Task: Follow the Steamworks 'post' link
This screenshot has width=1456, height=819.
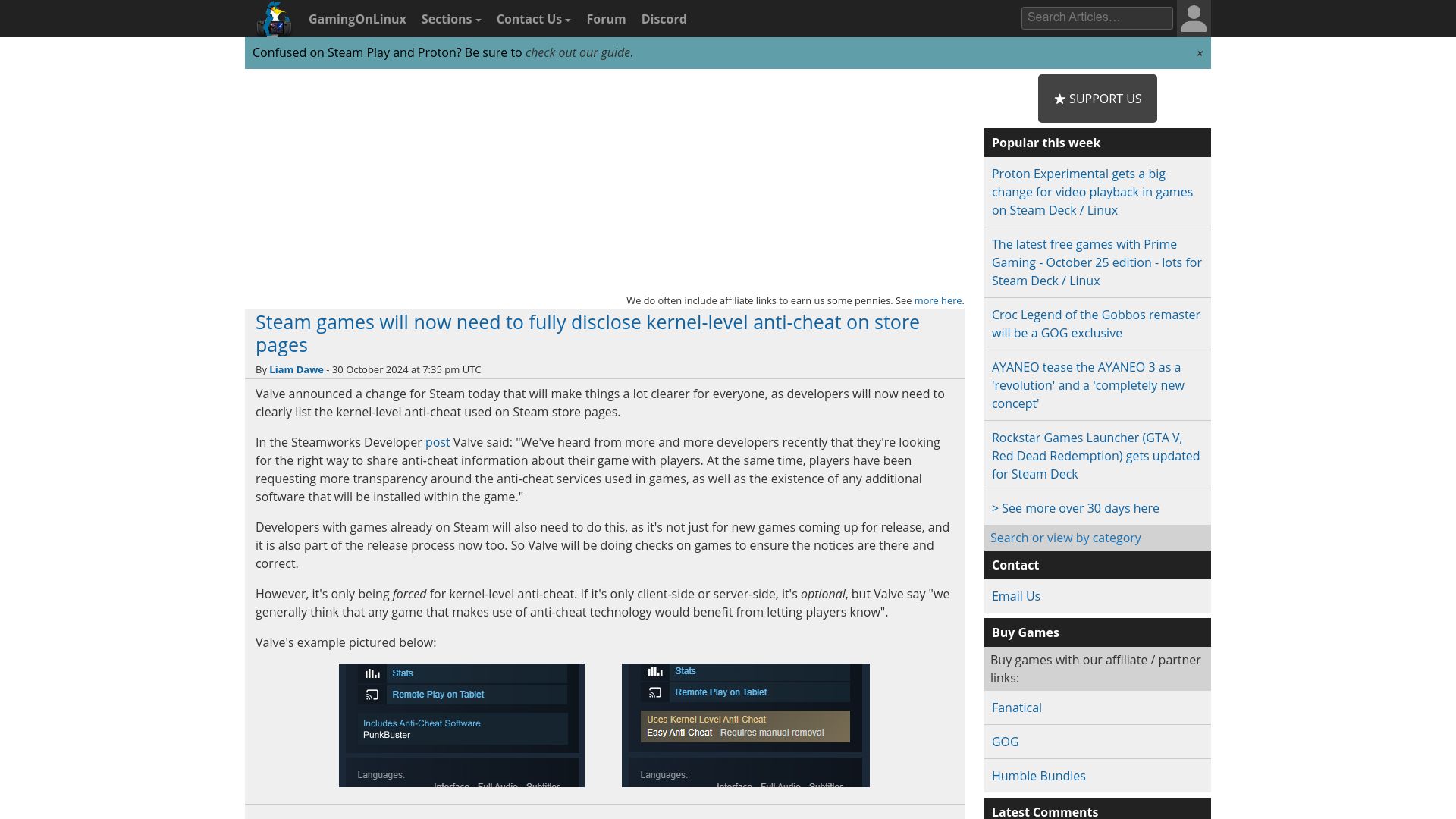Action: pos(438,442)
